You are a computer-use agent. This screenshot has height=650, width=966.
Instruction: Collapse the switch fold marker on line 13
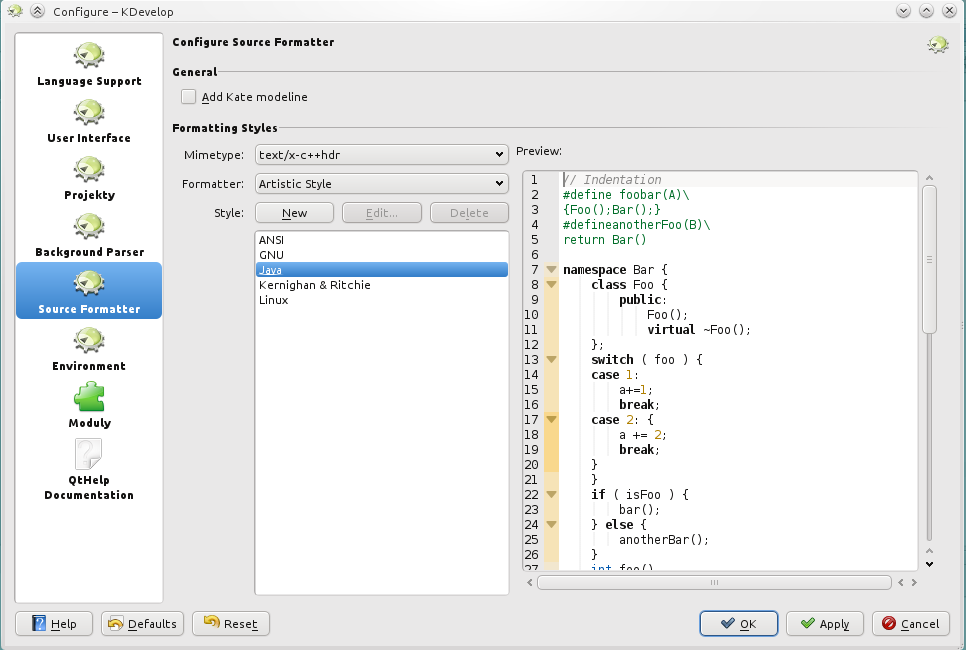pyautogui.click(x=551, y=359)
